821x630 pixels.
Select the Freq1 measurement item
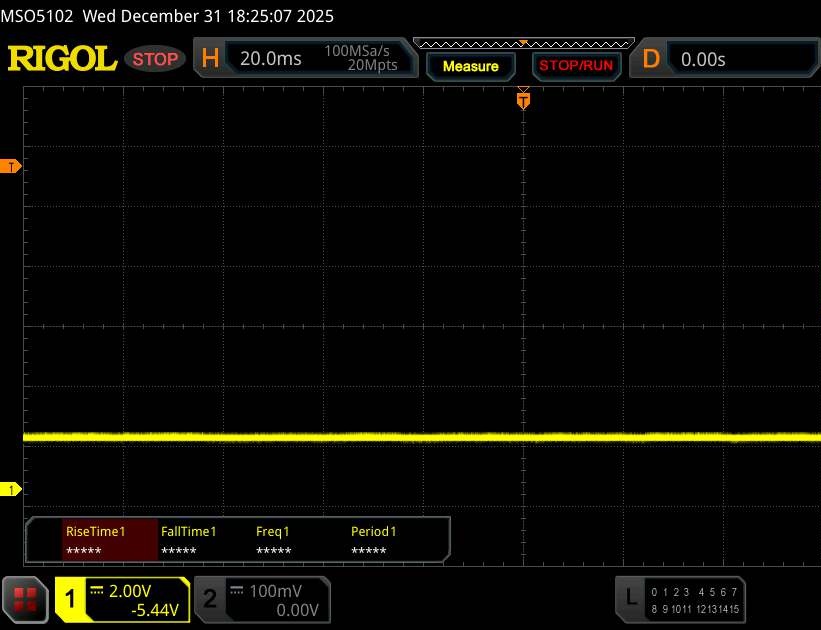click(x=273, y=541)
